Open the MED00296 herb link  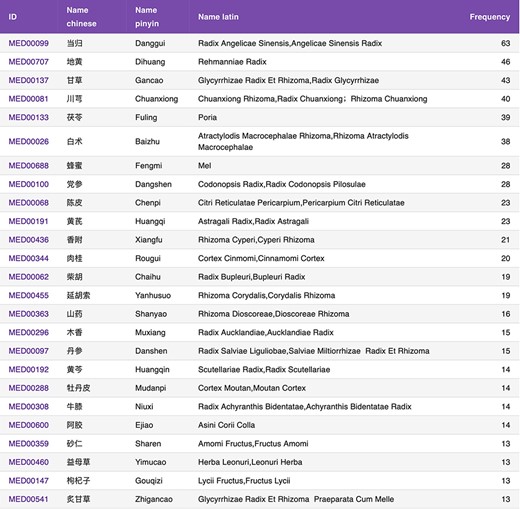coord(29,332)
